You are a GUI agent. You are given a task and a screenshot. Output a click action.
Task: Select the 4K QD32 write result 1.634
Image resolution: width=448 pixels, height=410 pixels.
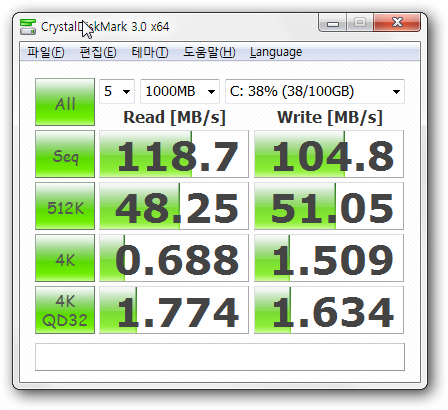(329, 310)
